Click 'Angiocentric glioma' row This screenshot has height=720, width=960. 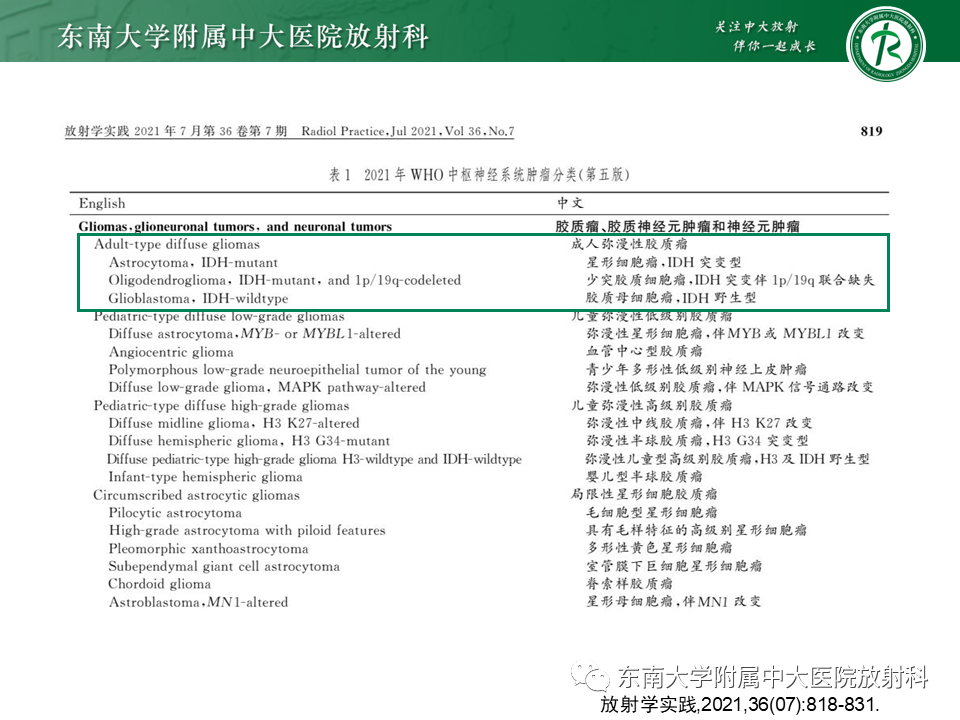[x=171, y=352]
